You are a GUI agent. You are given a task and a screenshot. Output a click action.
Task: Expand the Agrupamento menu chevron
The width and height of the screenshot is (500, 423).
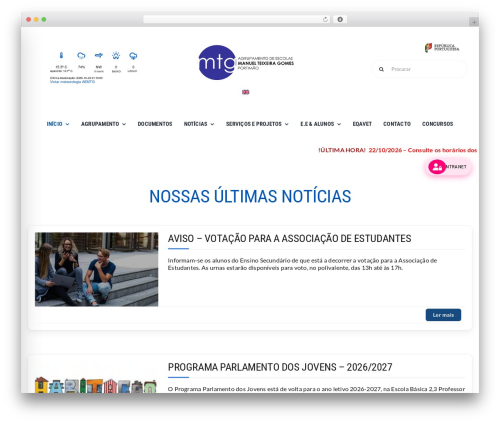coord(124,124)
